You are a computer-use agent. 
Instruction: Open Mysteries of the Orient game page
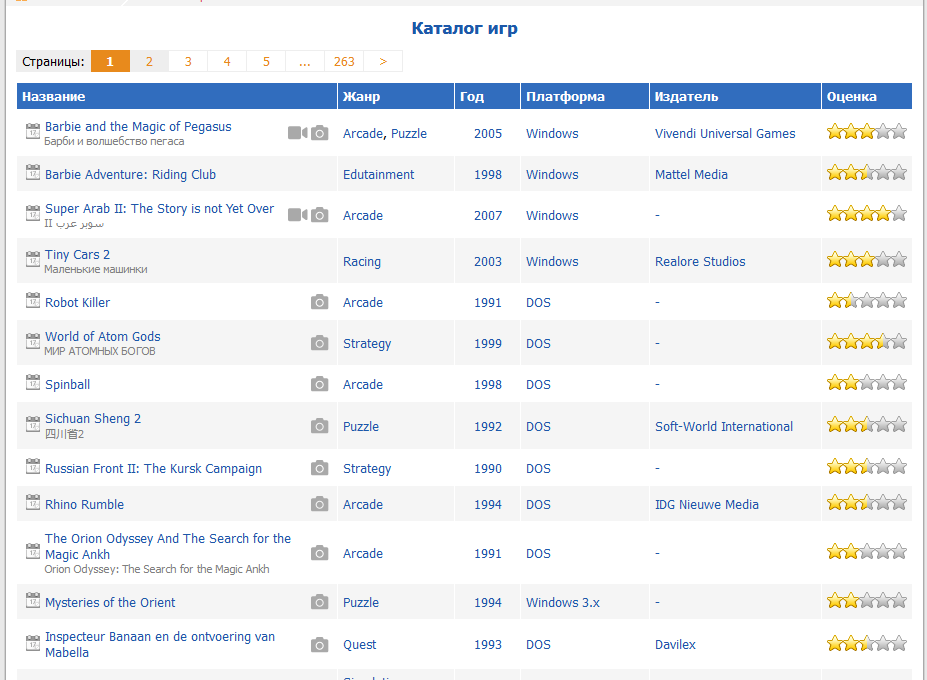tap(110, 603)
